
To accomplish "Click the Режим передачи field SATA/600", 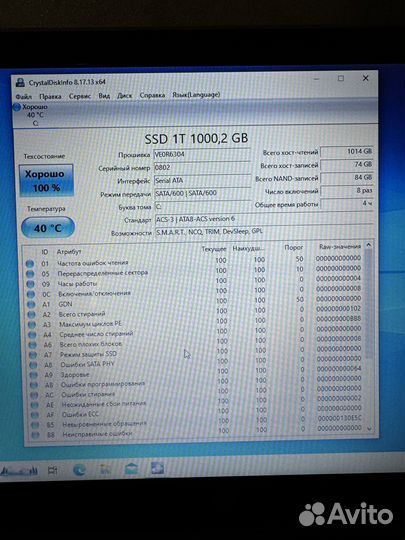I will tap(202, 193).
